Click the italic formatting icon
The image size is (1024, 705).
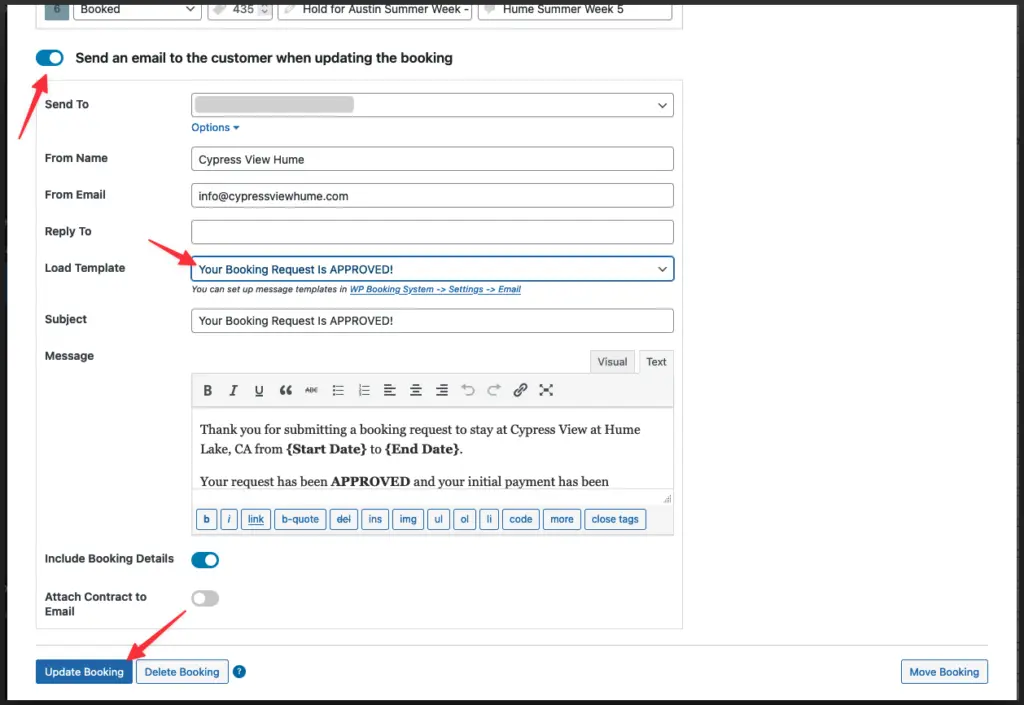tap(233, 390)
